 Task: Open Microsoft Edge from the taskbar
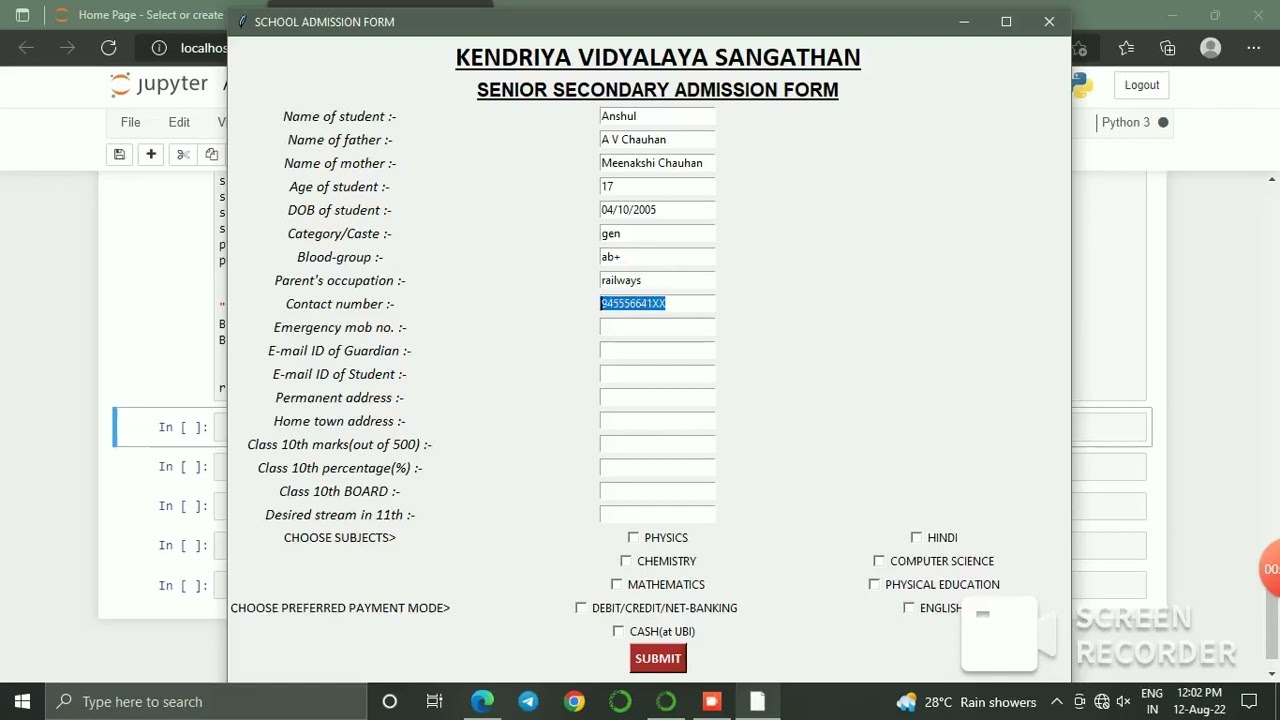coord(482,702)
